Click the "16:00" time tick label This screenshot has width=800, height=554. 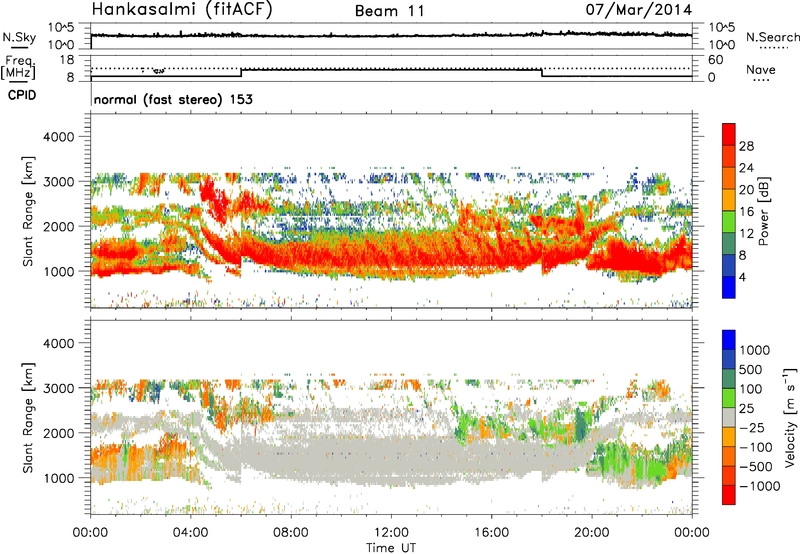491,533
